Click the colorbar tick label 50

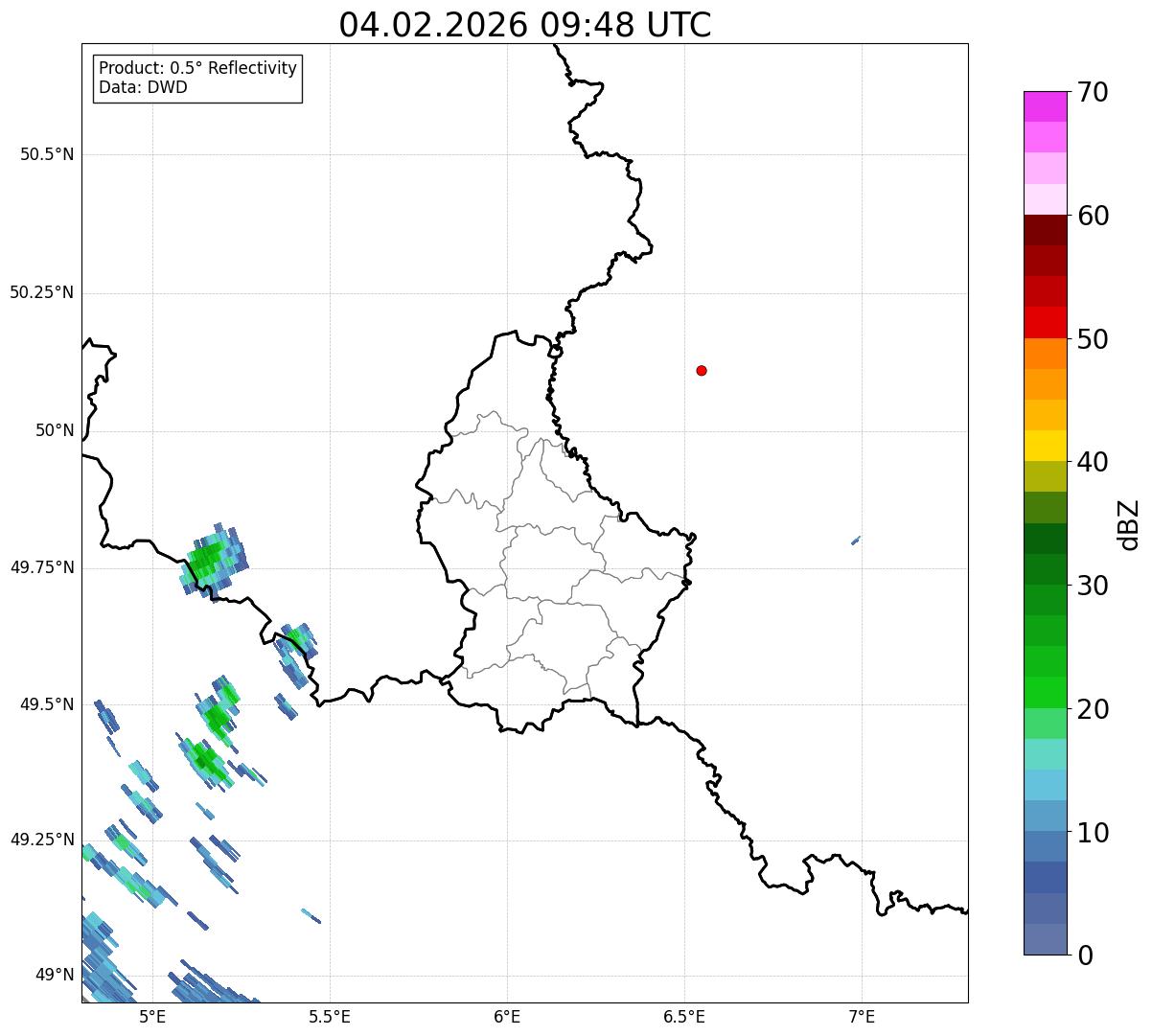1093,339
